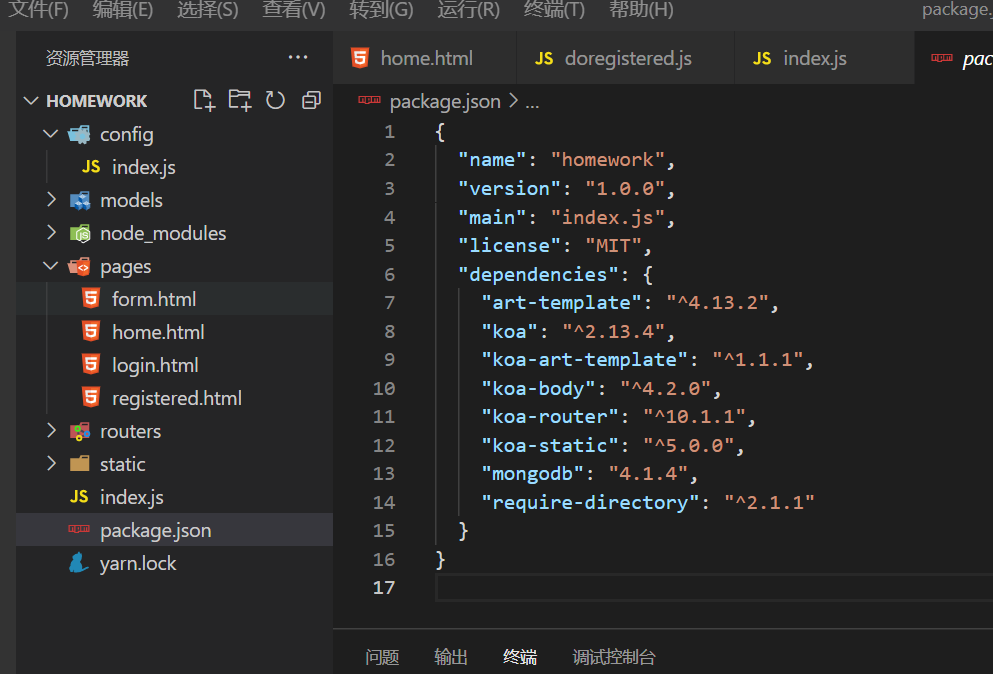Open the 查看(V) menu
The image size is (993, 674).
(x=294, y=10)
